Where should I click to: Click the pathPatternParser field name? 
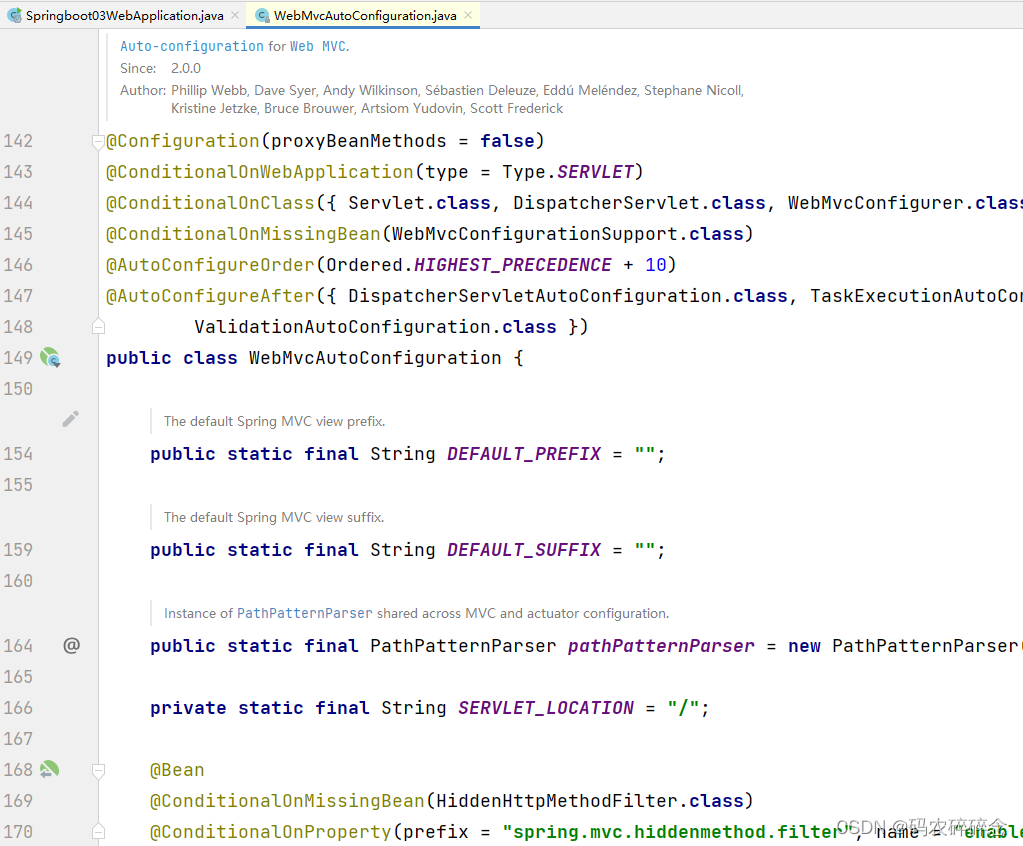661,646
